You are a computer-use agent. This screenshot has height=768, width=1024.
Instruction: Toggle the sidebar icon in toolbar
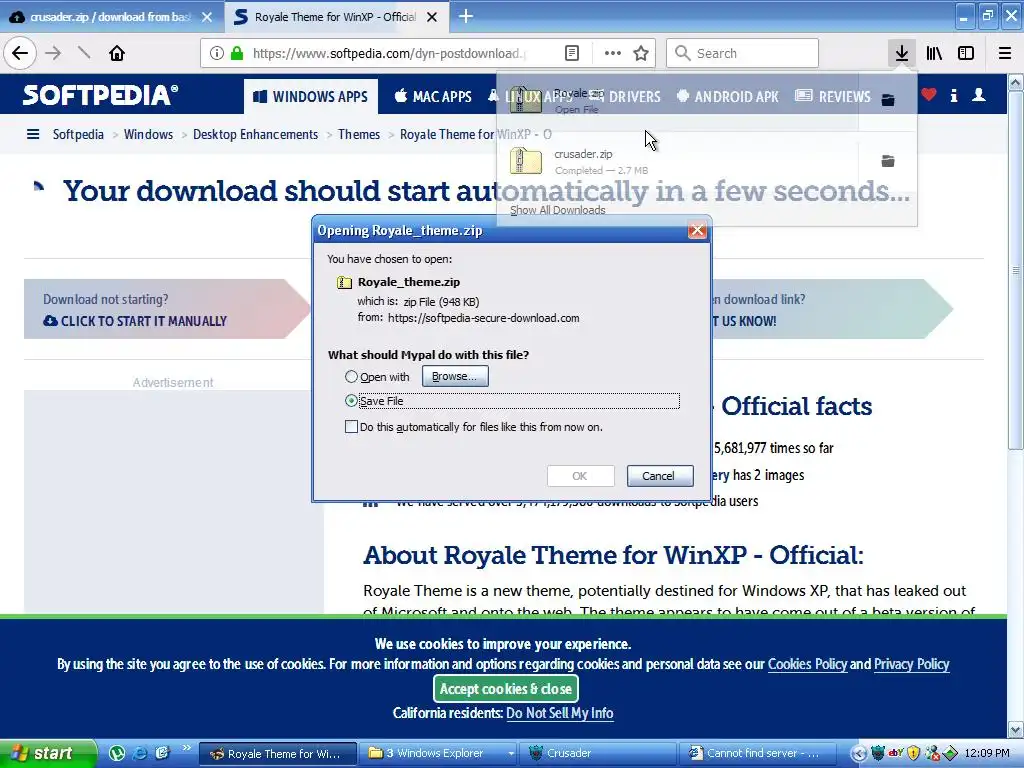point(966,53)
